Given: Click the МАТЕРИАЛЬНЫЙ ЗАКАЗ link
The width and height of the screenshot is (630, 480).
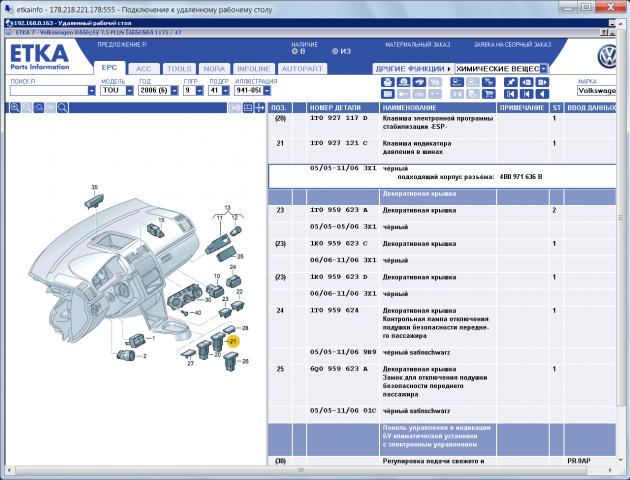Looking at the screenshot, I should tap(417, 45).
